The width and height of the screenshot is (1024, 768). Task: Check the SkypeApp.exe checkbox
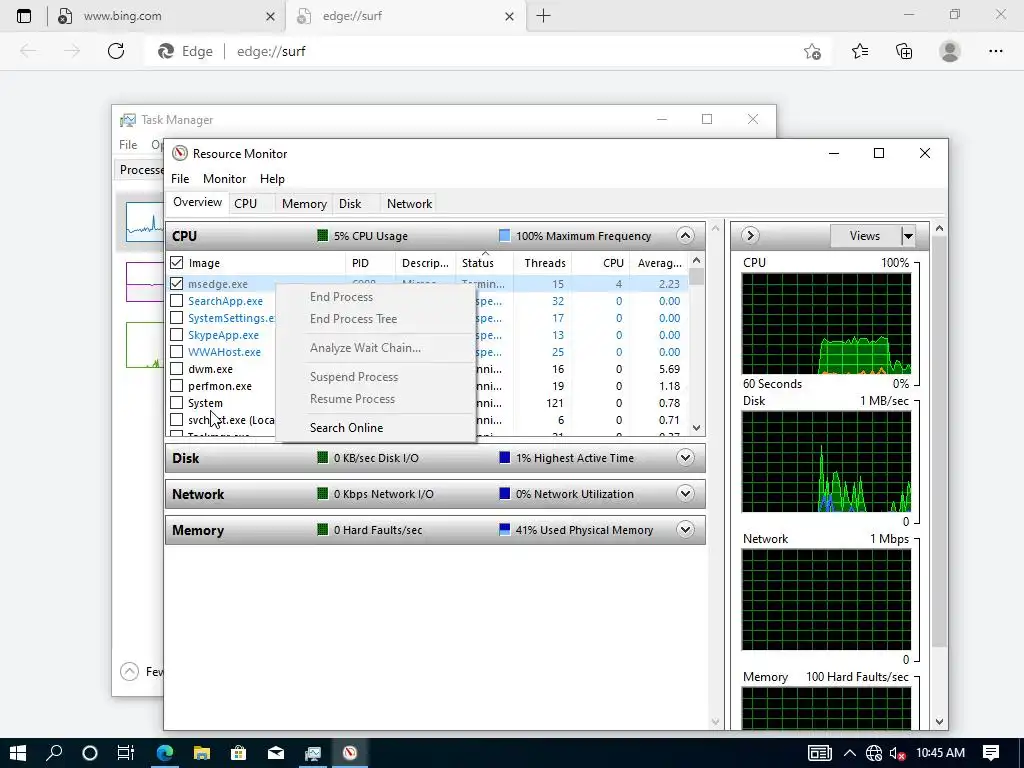tap(176, 334)
